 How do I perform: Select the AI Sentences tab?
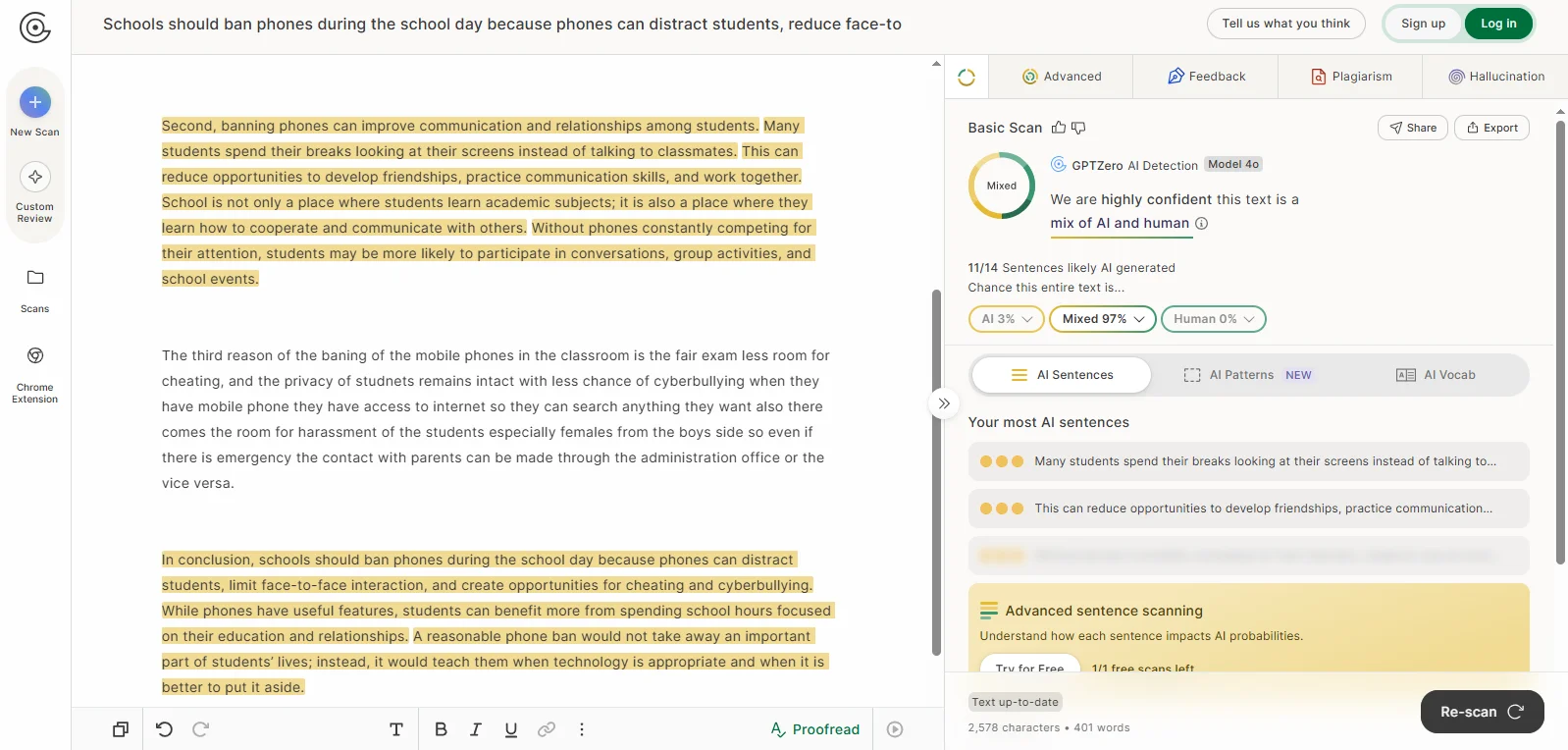point(1062,375)
